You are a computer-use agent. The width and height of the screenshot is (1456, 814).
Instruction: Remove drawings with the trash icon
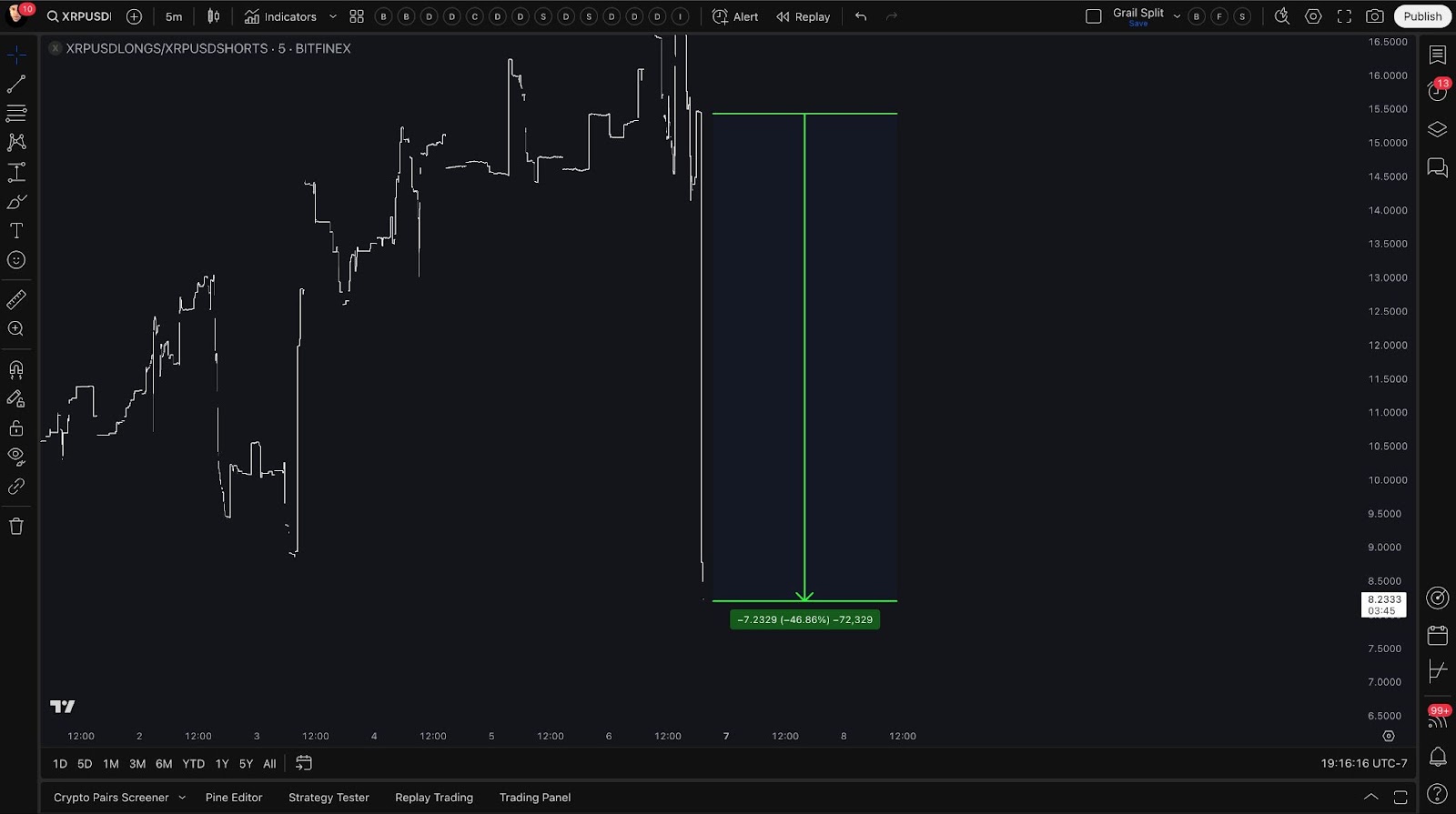(x=16, y=526)
